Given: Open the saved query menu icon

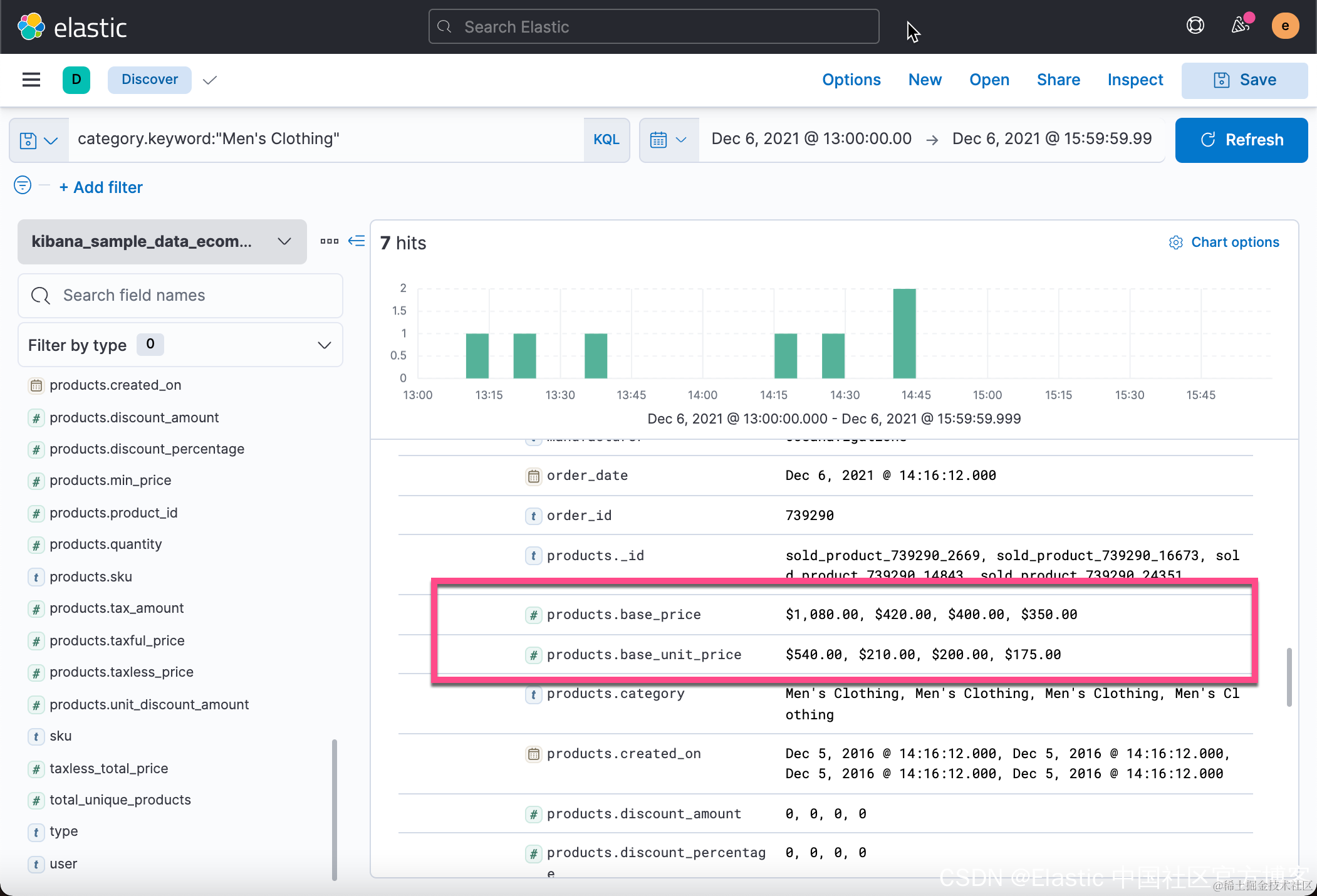Looking at the screenshot, I should tap(38, 140).
